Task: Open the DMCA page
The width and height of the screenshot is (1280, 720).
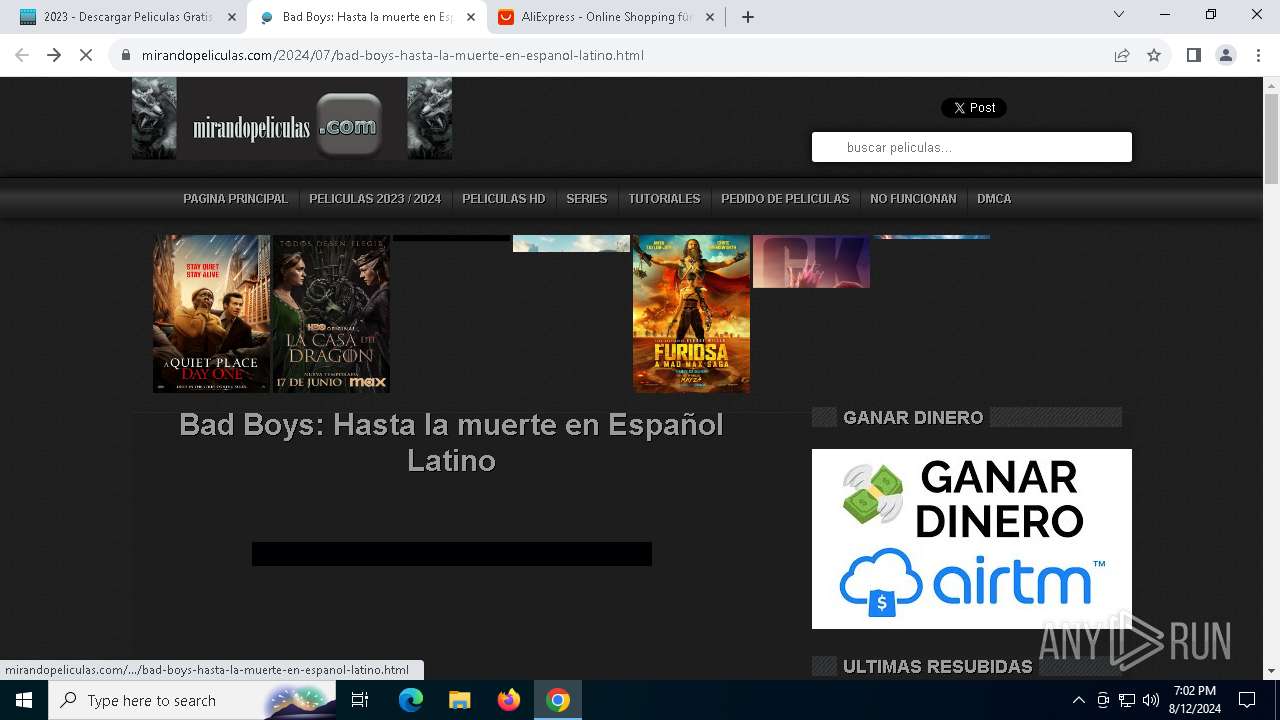Action: 994,199
